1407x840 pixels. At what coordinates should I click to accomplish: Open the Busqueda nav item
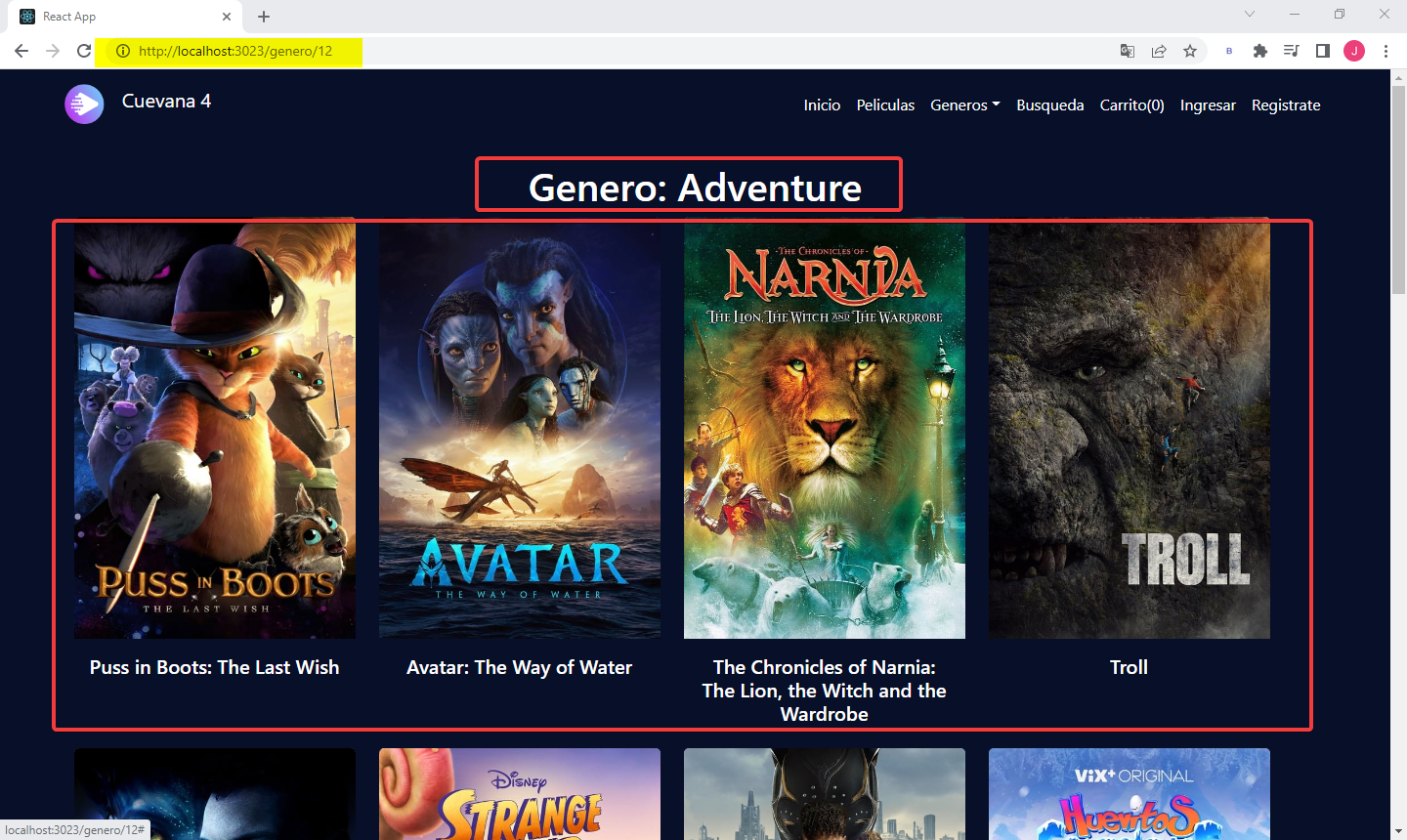(1050, 105)
